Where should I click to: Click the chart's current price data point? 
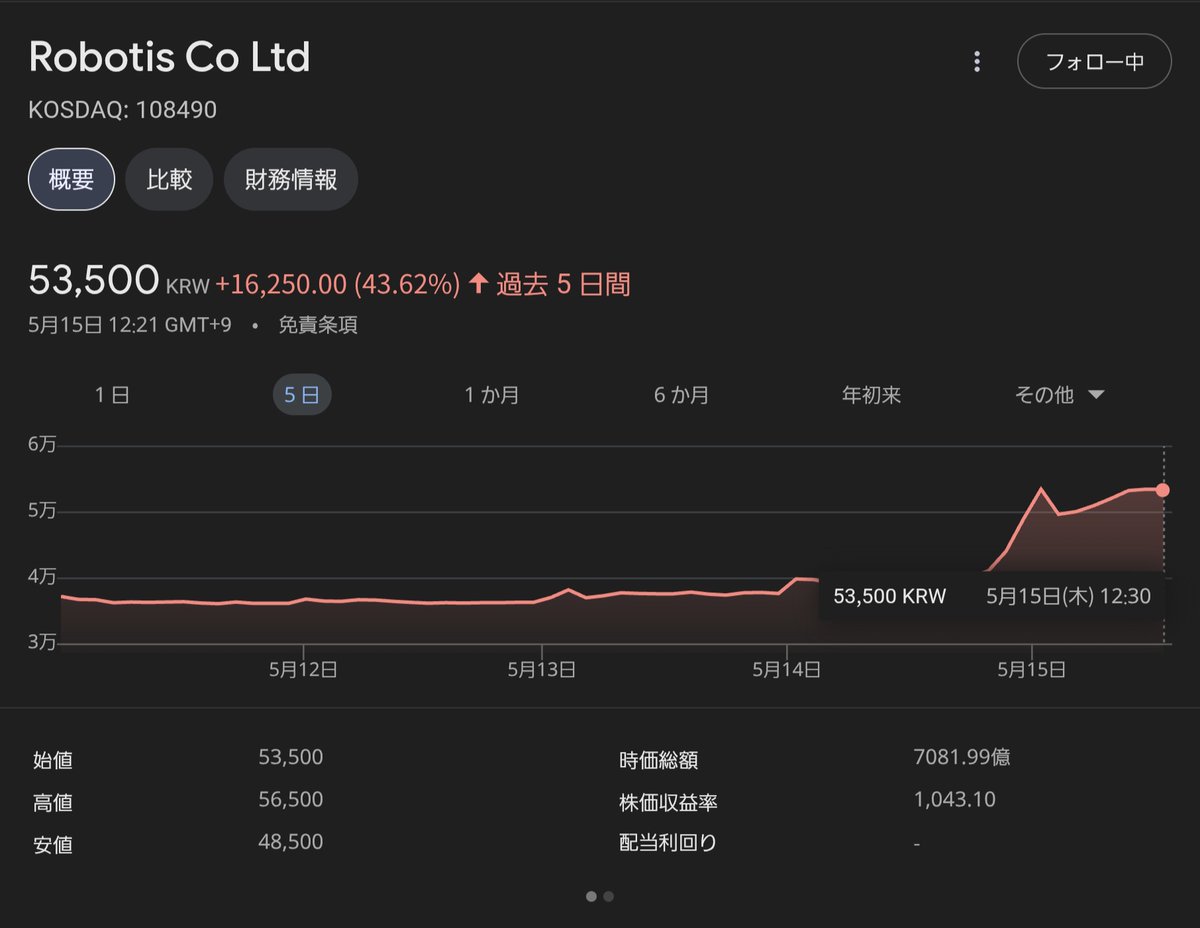click(x=1162, y=489)
